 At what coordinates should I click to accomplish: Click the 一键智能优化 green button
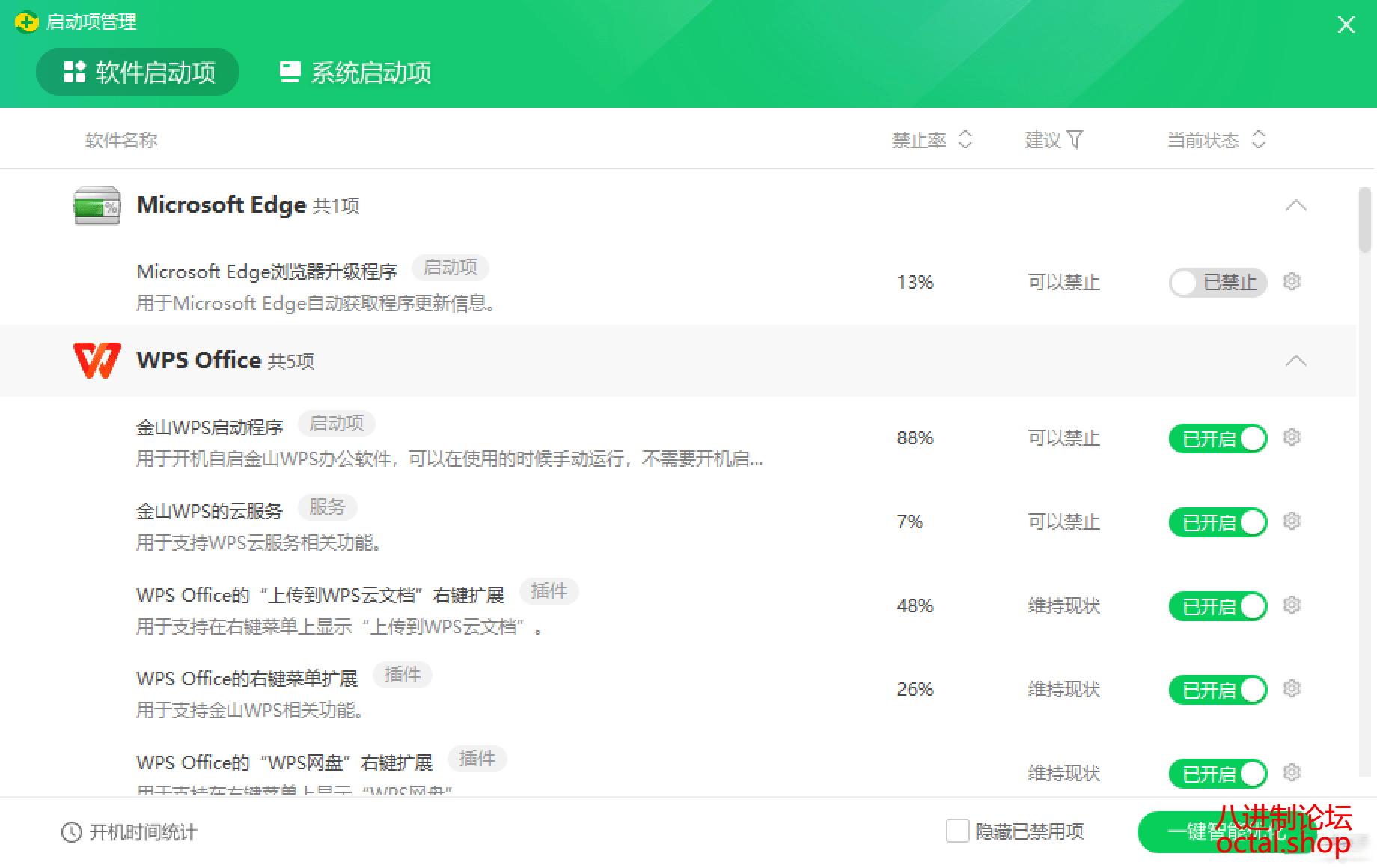coord(1227,831)
